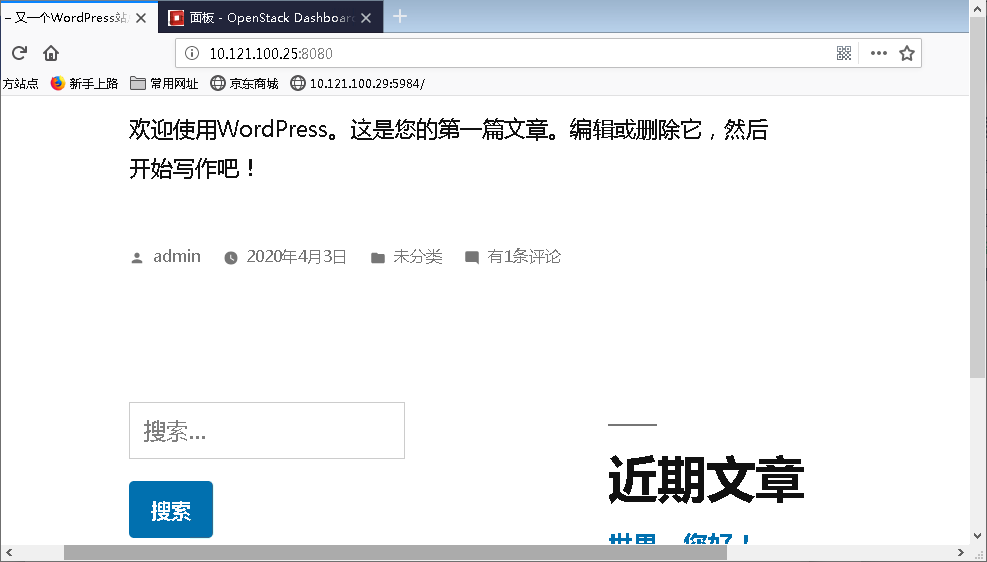Click the horizontal scrollbar thumb
Screen dimensions: 987x562
395,553
